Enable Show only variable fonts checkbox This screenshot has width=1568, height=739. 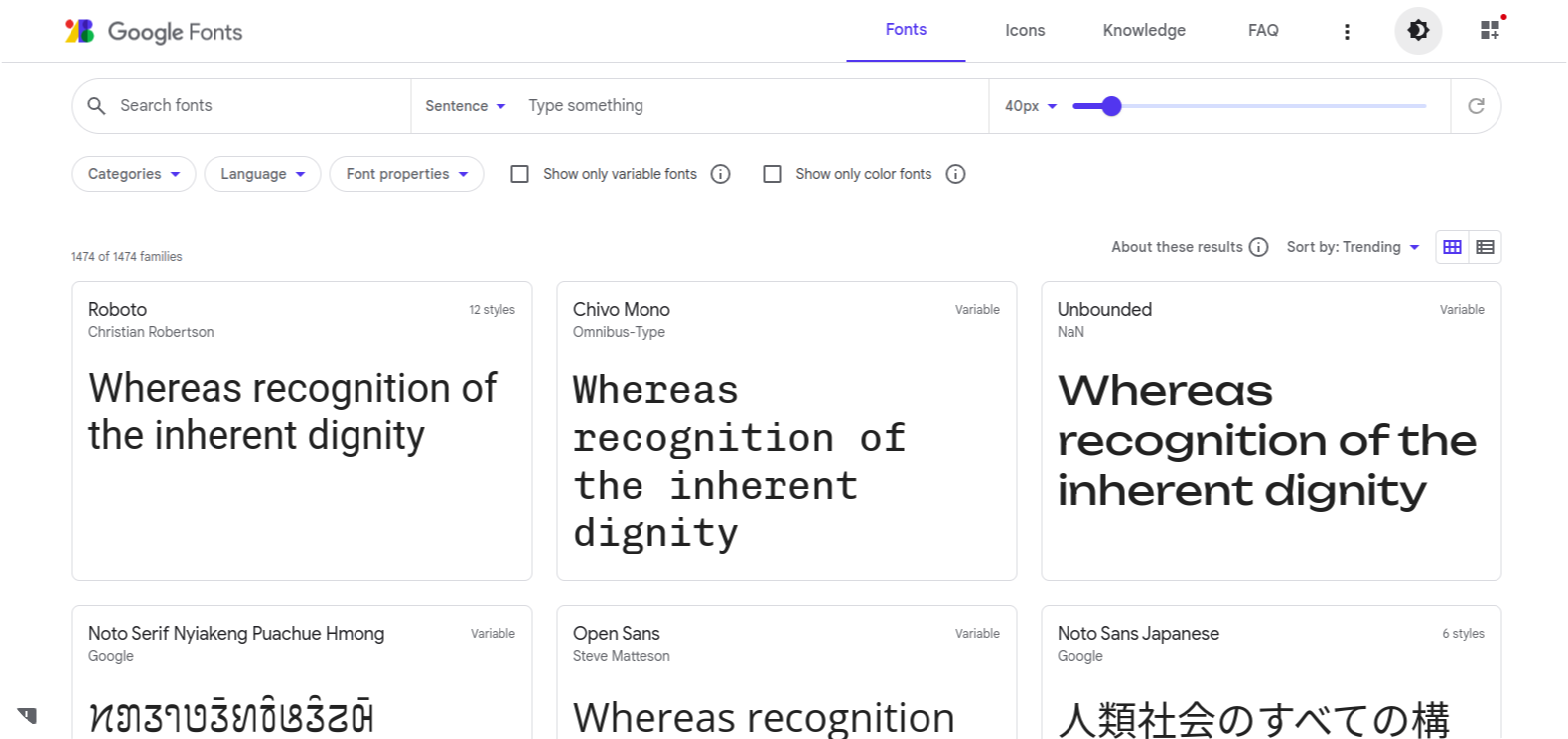click(519, 174)
